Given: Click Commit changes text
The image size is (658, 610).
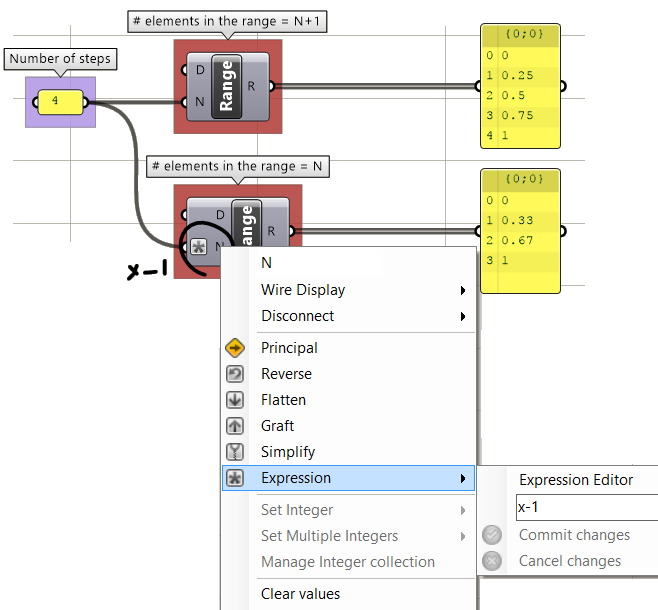Looking at the screenshot, I should (574, 535).
